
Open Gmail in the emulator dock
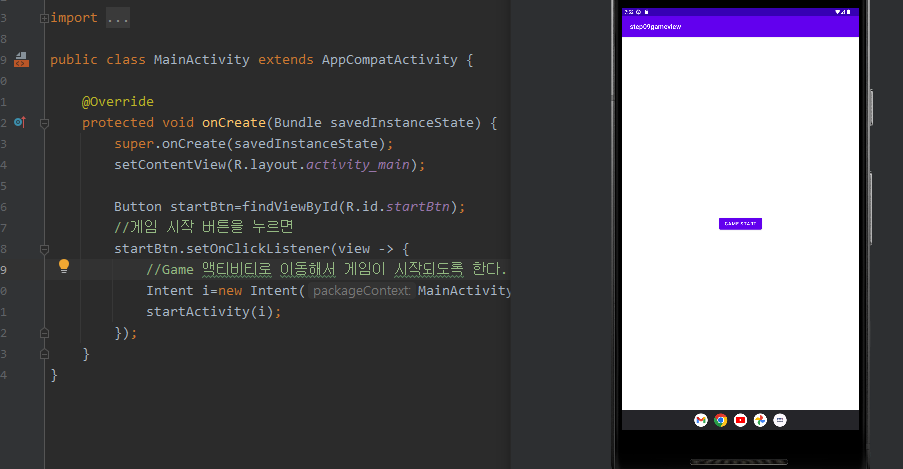700,420
